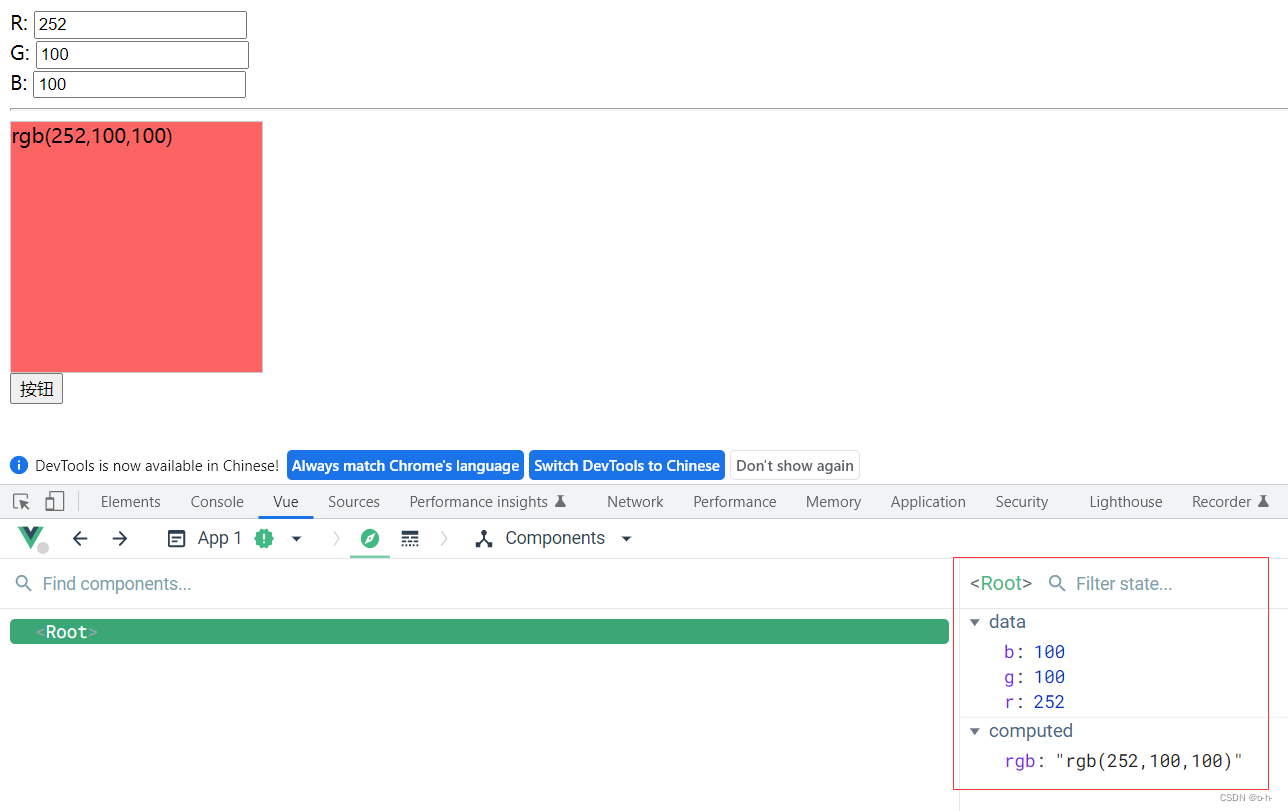Click the App 1 window icon
Screen dimensions: 1288x811
[177, 538]
